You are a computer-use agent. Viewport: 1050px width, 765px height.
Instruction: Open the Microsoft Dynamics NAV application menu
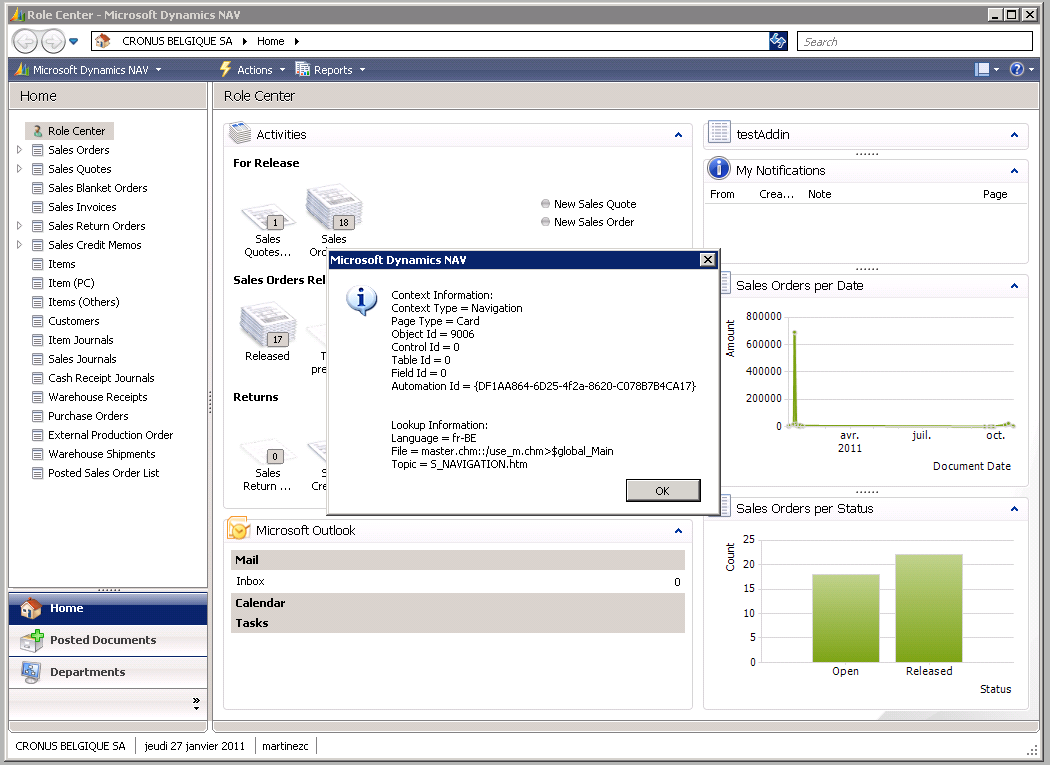pyautogui.click(x=90, y=70)
